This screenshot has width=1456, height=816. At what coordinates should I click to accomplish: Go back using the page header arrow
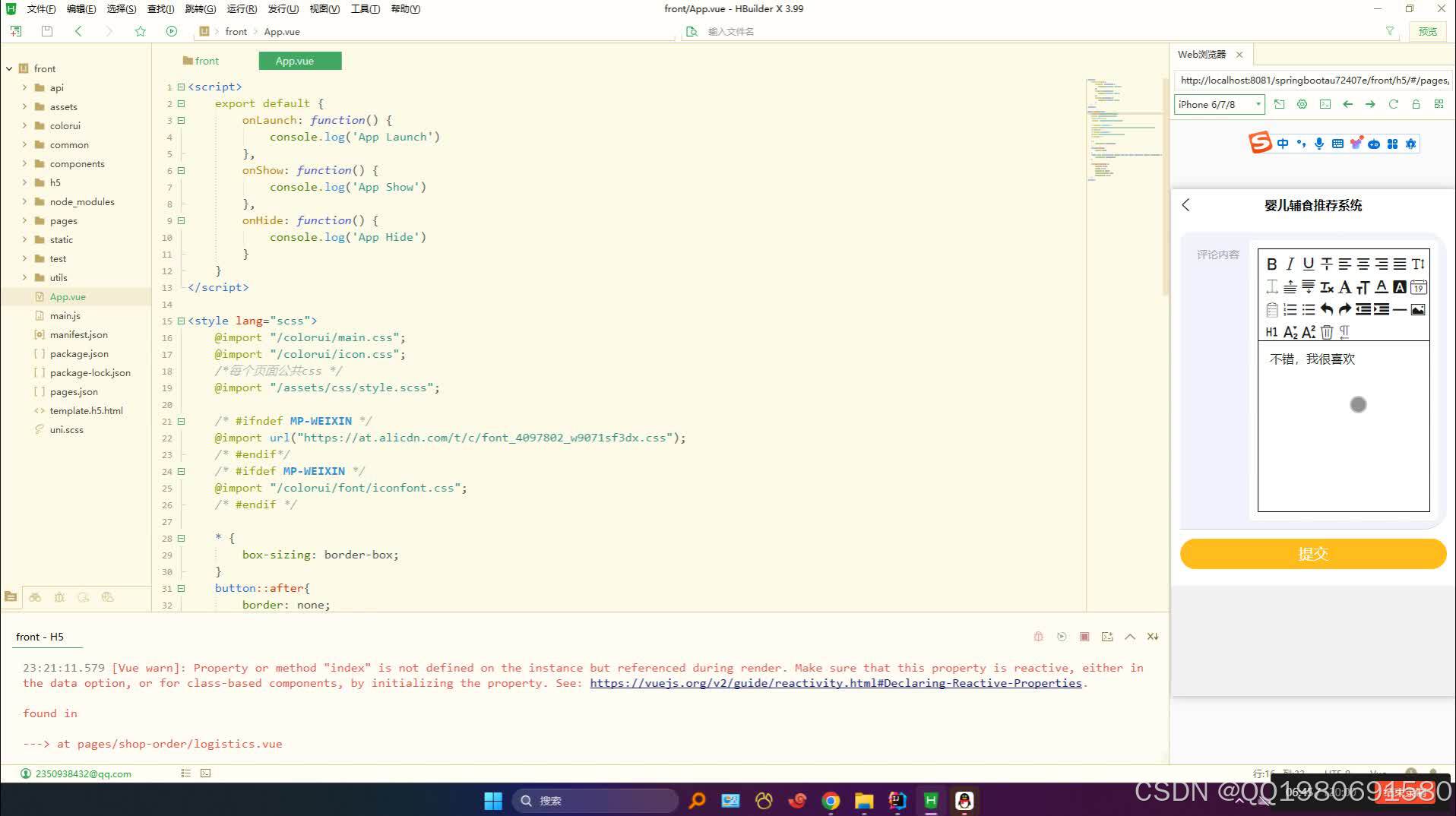1186,205
